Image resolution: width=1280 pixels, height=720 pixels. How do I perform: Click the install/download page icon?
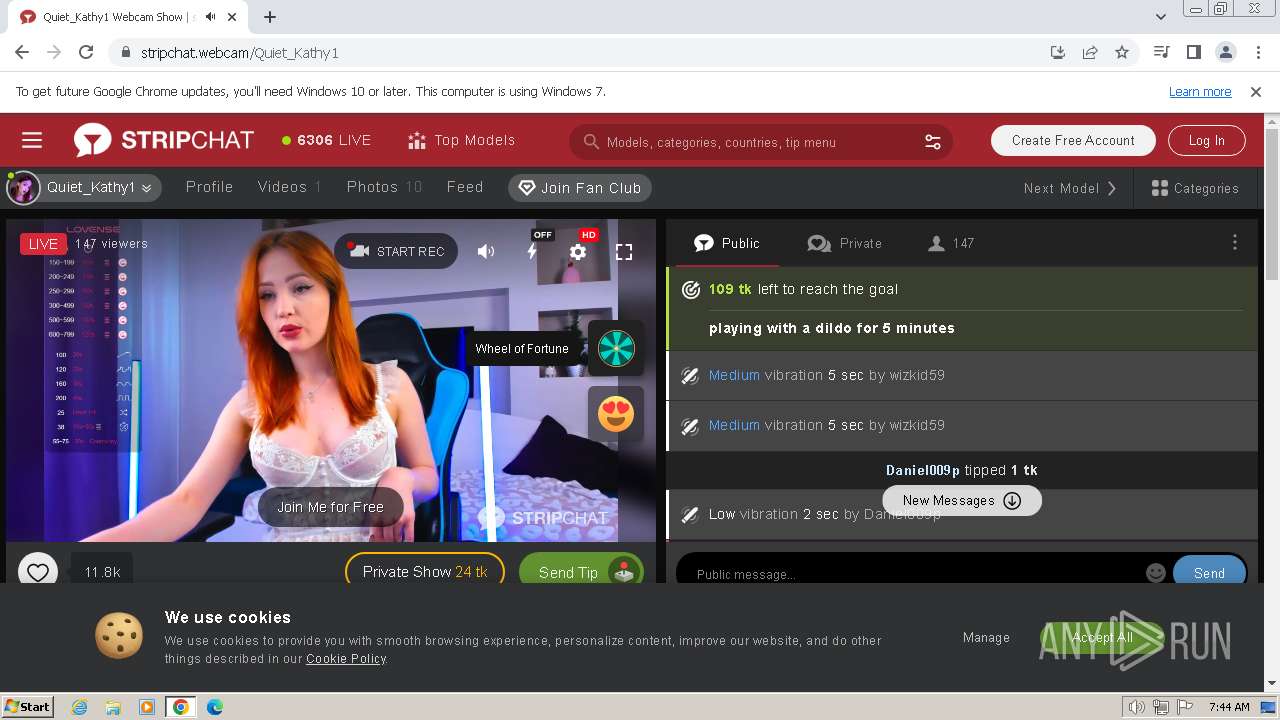pos(1058,53)
